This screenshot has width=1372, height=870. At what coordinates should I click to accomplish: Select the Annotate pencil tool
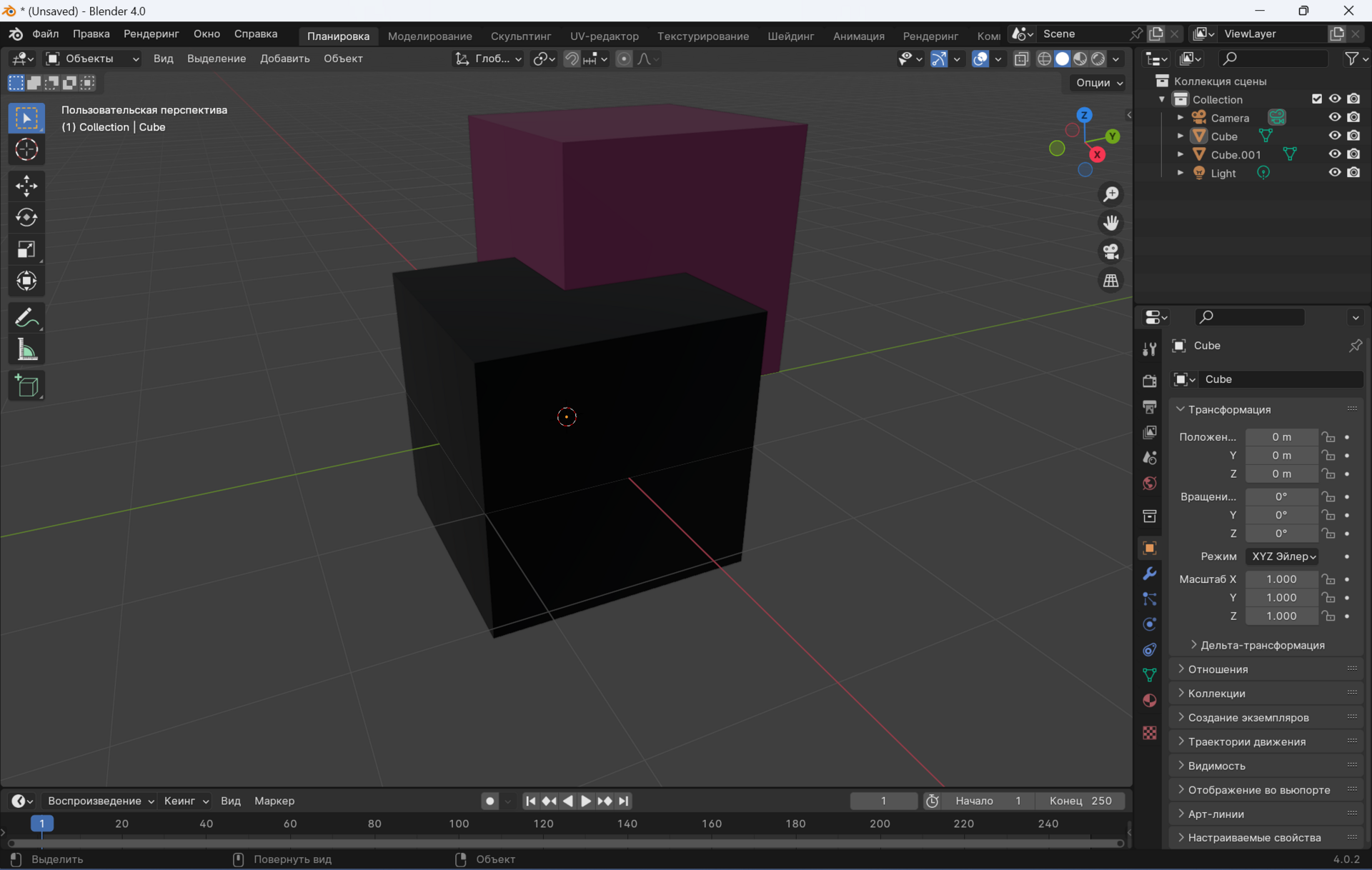27,318
